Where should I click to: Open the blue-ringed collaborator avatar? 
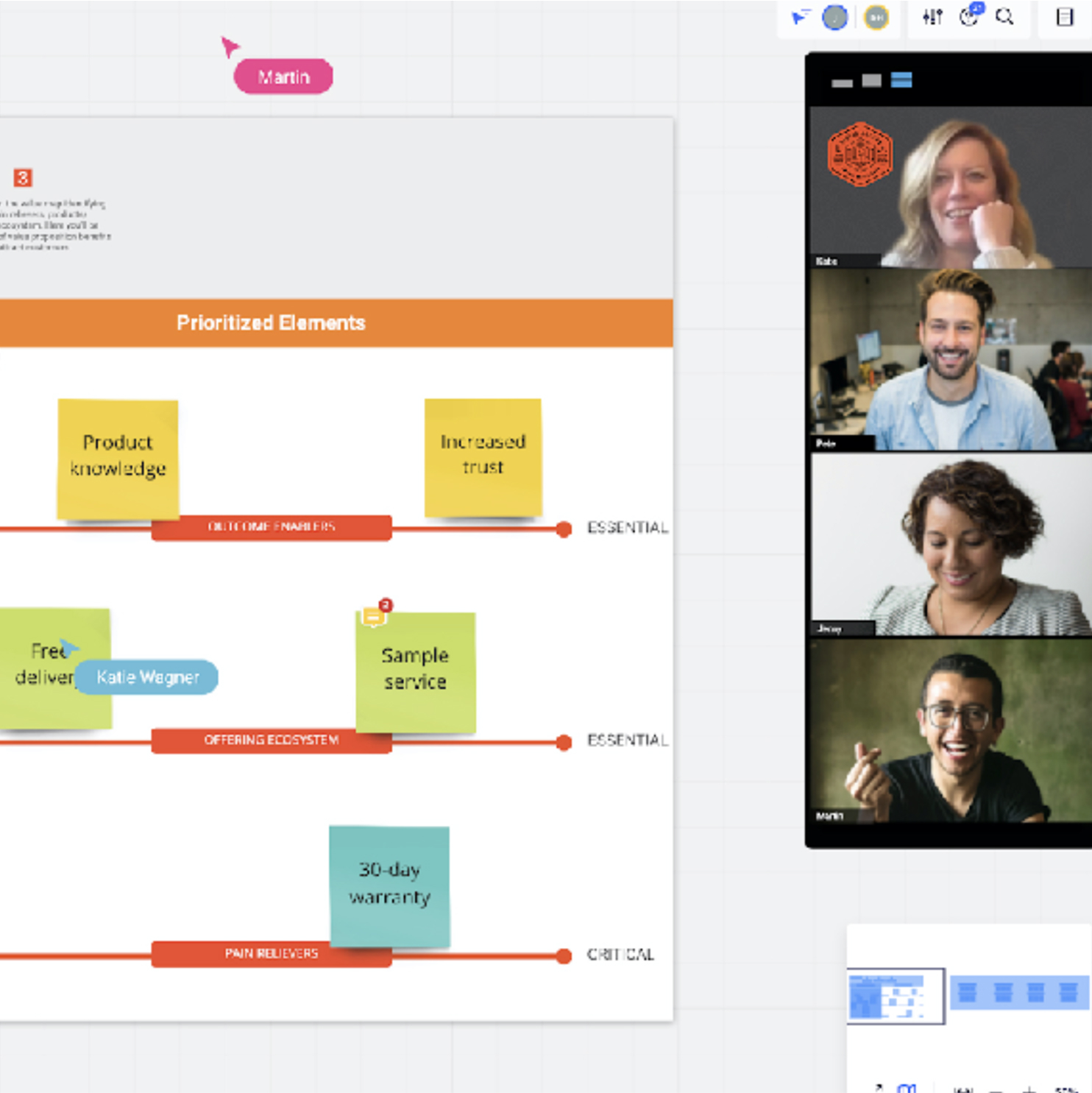[834, 17]
